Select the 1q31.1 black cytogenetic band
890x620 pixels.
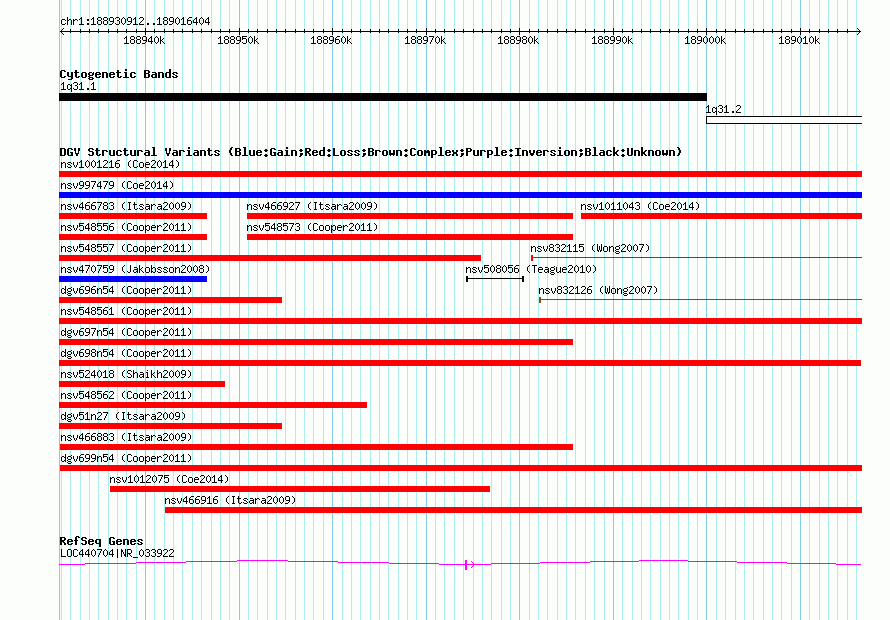(x=383, y=97)
